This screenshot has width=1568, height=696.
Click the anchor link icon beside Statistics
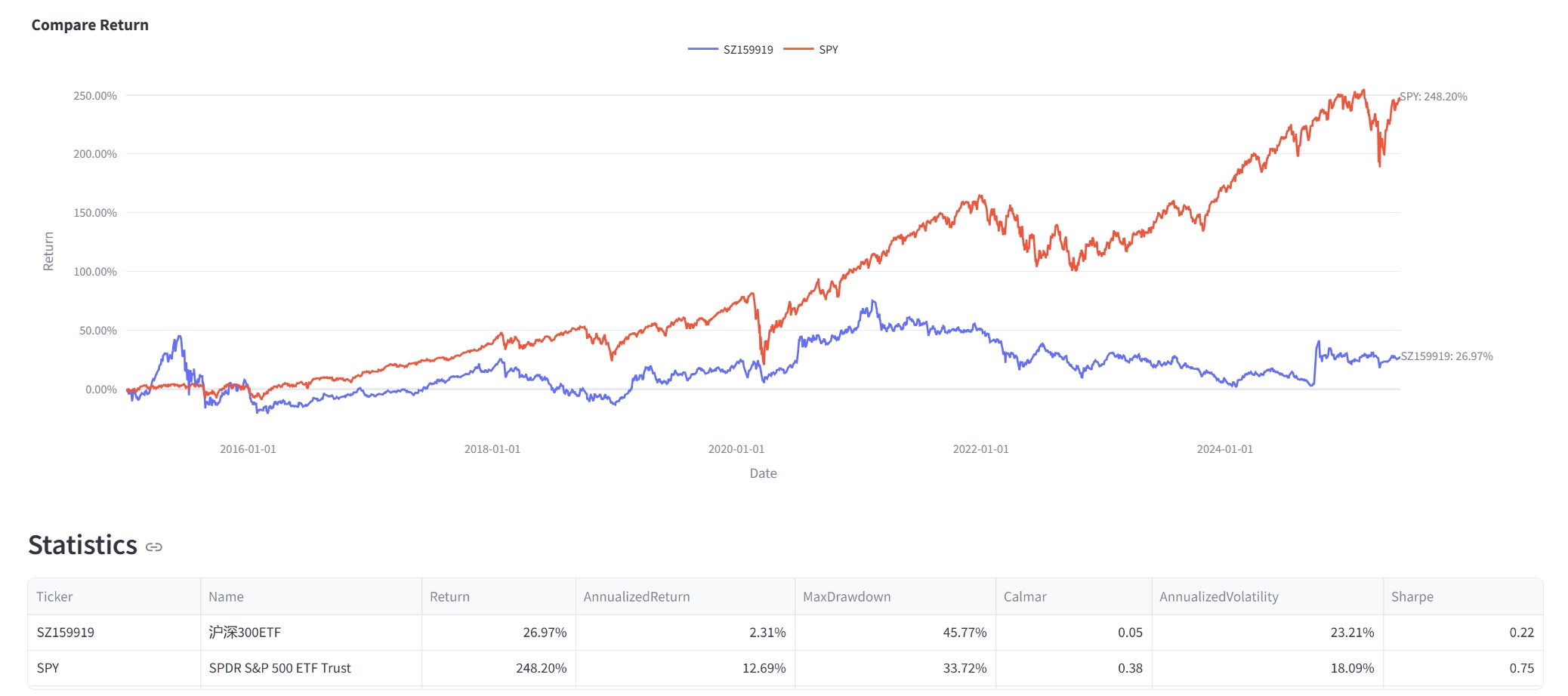154,547
